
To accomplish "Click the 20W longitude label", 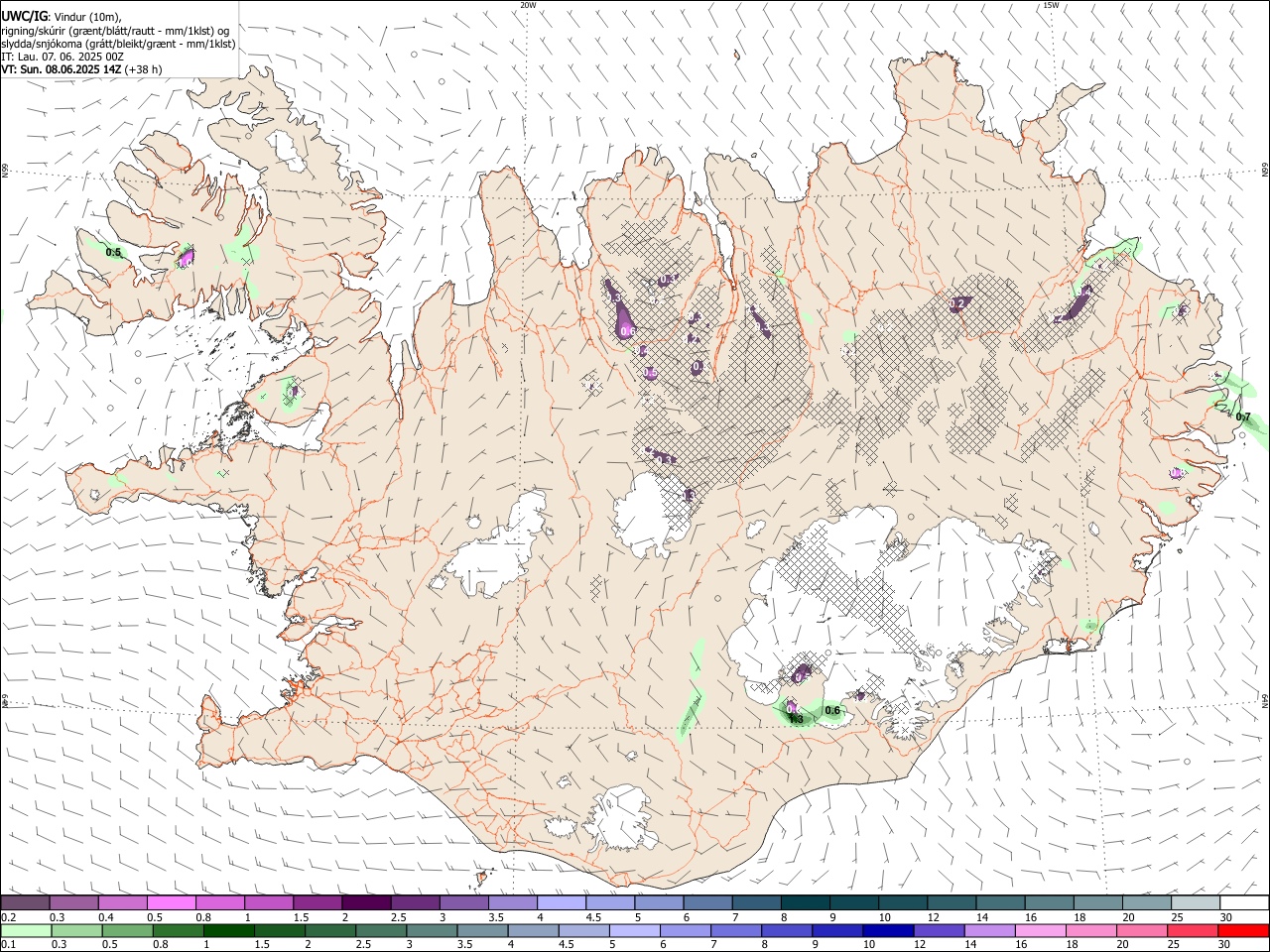I will point(529,5).
